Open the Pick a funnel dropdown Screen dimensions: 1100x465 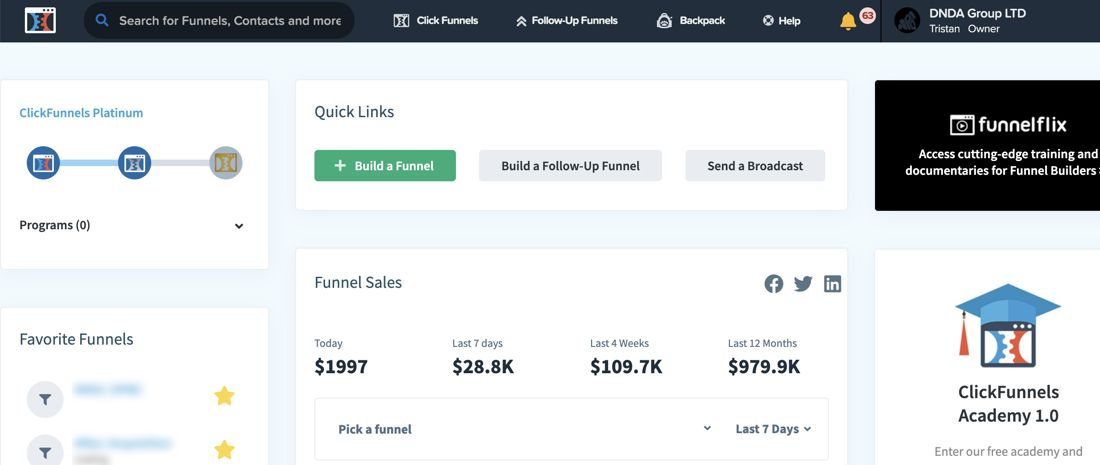click(525, 429)
